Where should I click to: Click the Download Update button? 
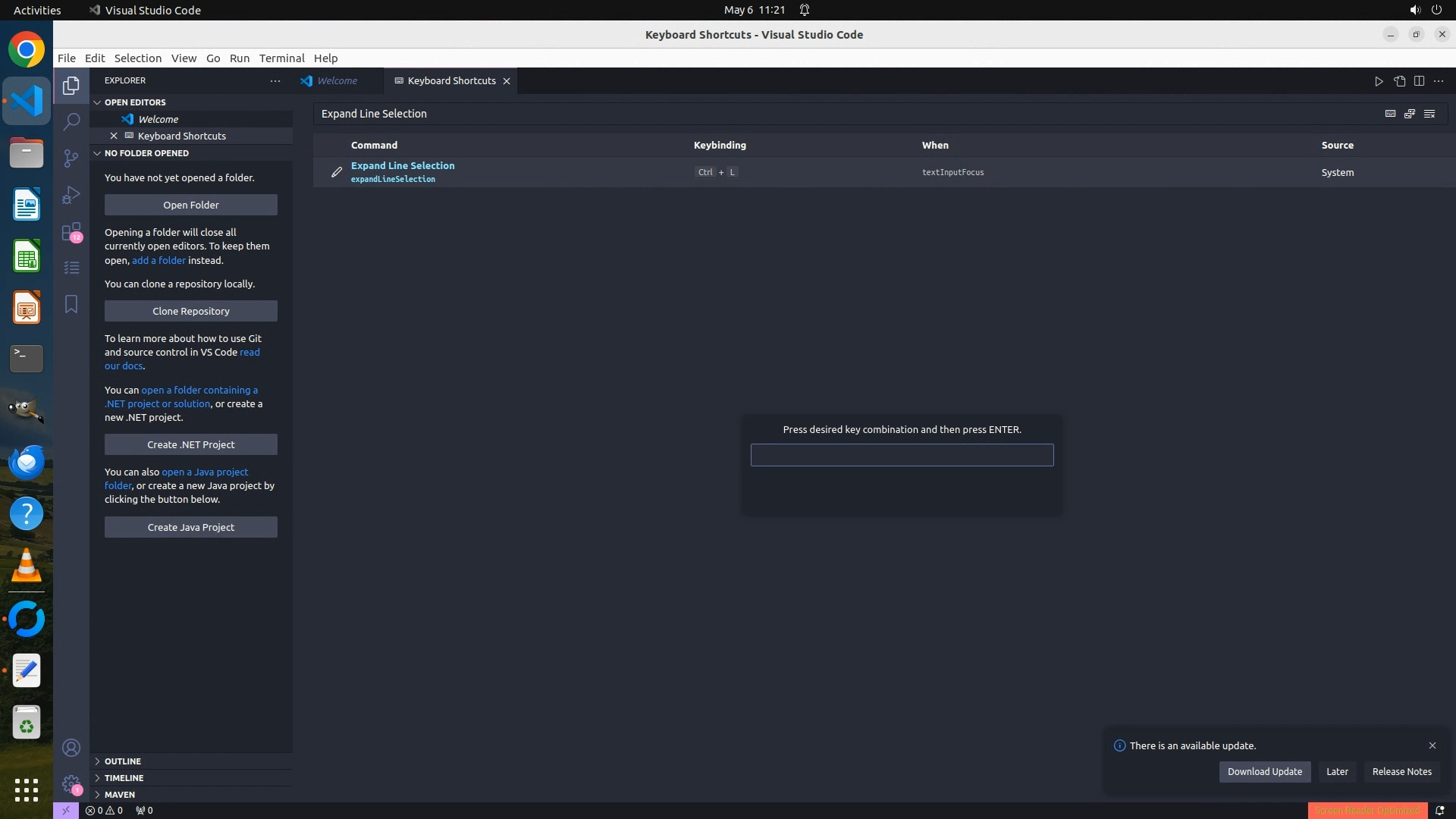click(x=1264, y=771)
